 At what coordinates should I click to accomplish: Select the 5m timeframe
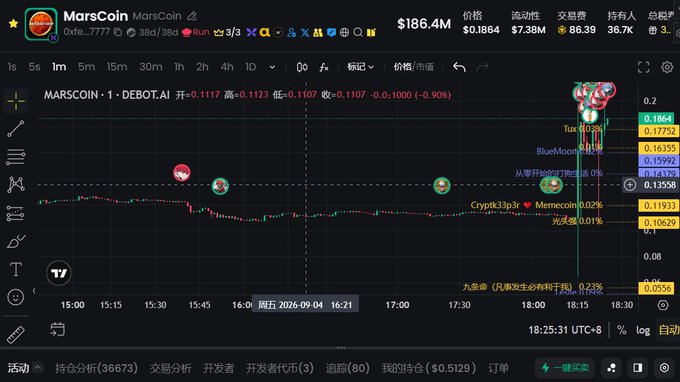coord(86,67)
